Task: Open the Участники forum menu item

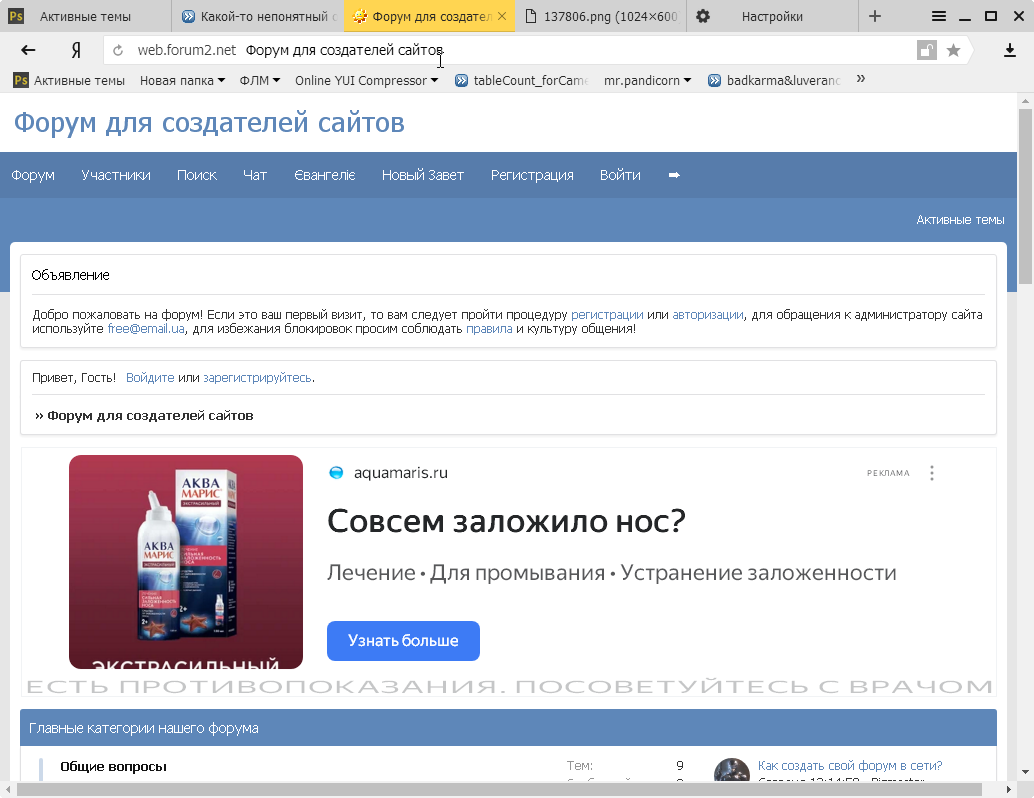Action: point(116,175)
